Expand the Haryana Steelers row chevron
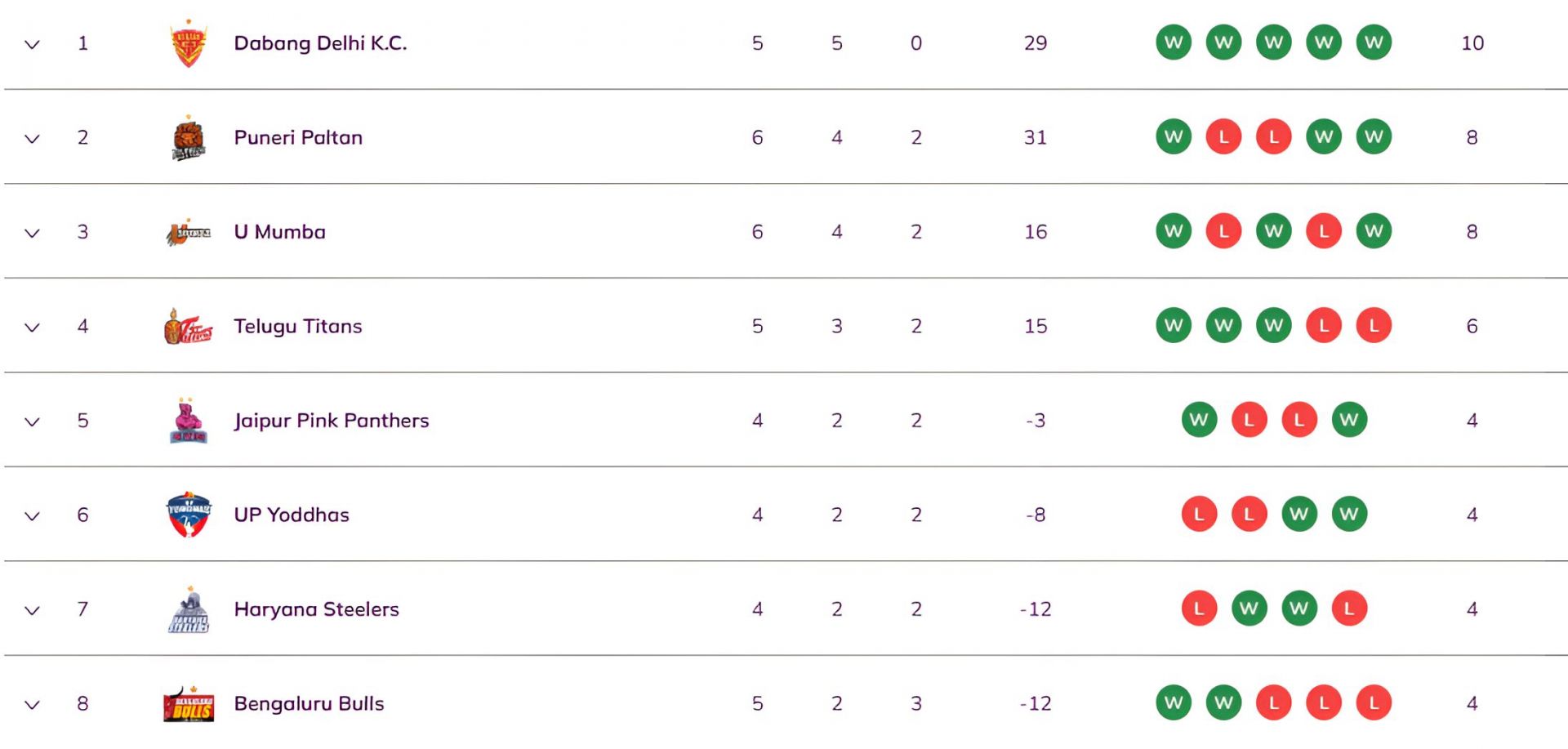The width and height of the screenshot is (1568, 749). (x=33, y=609)
